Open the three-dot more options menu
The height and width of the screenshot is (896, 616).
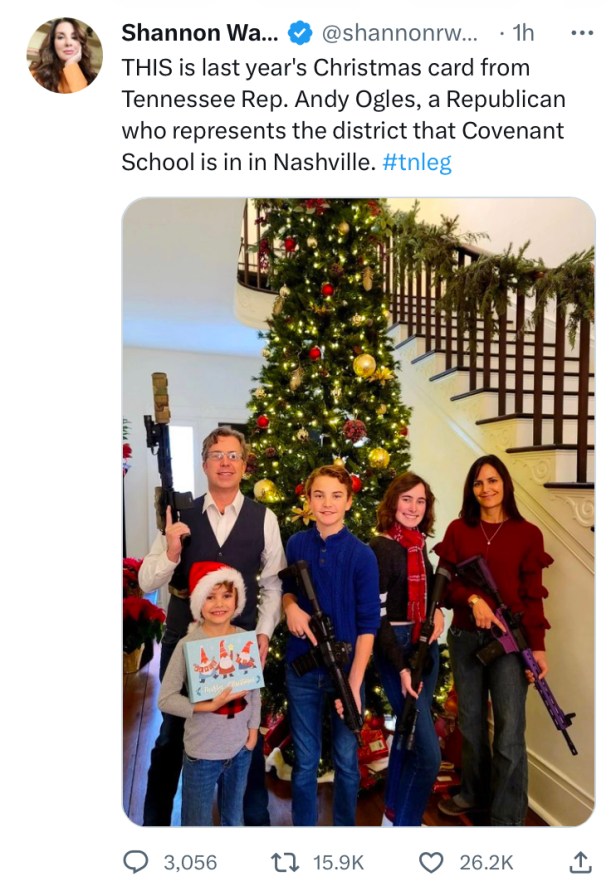coord(581,33)
